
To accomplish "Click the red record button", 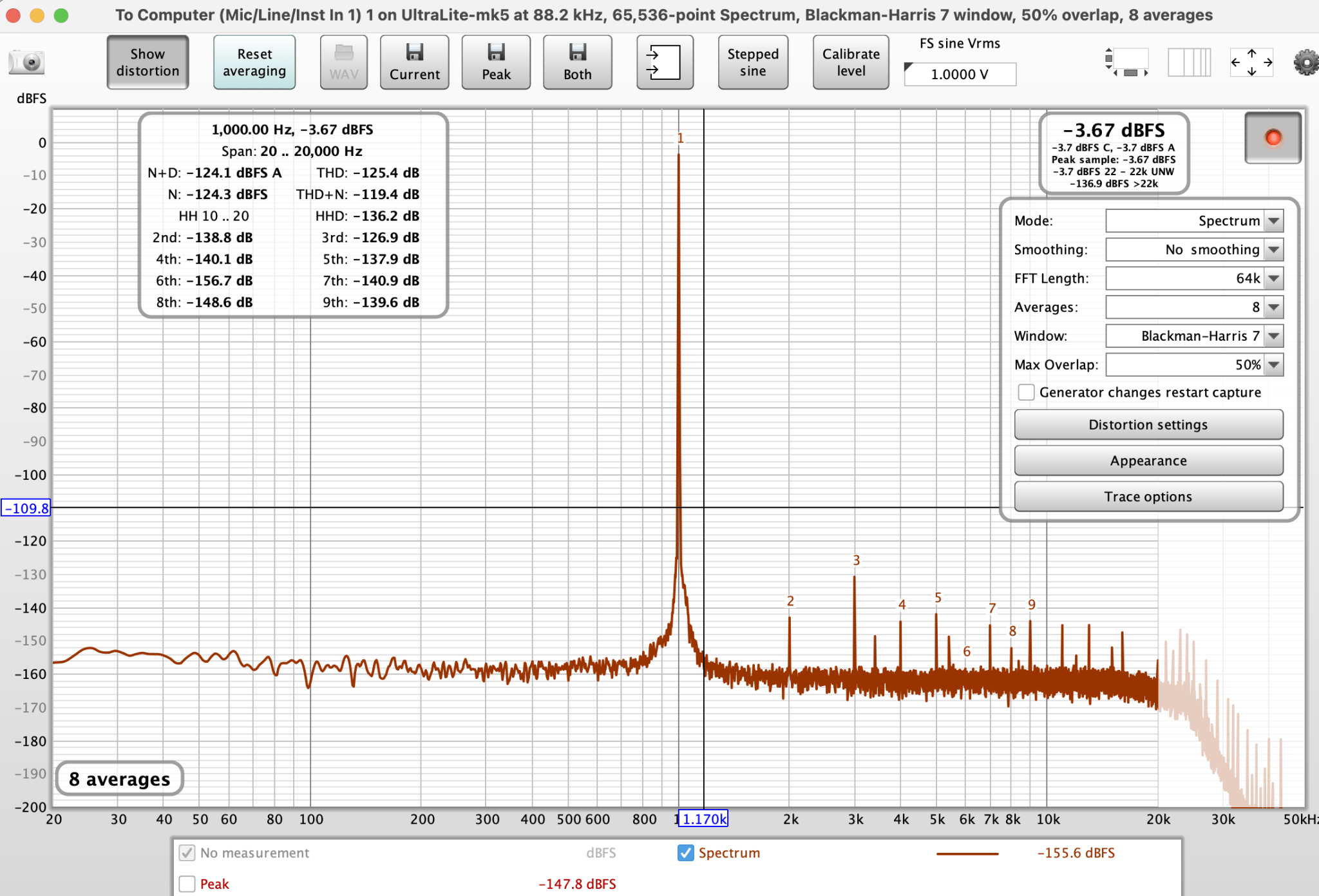I will coord(1273,138).
